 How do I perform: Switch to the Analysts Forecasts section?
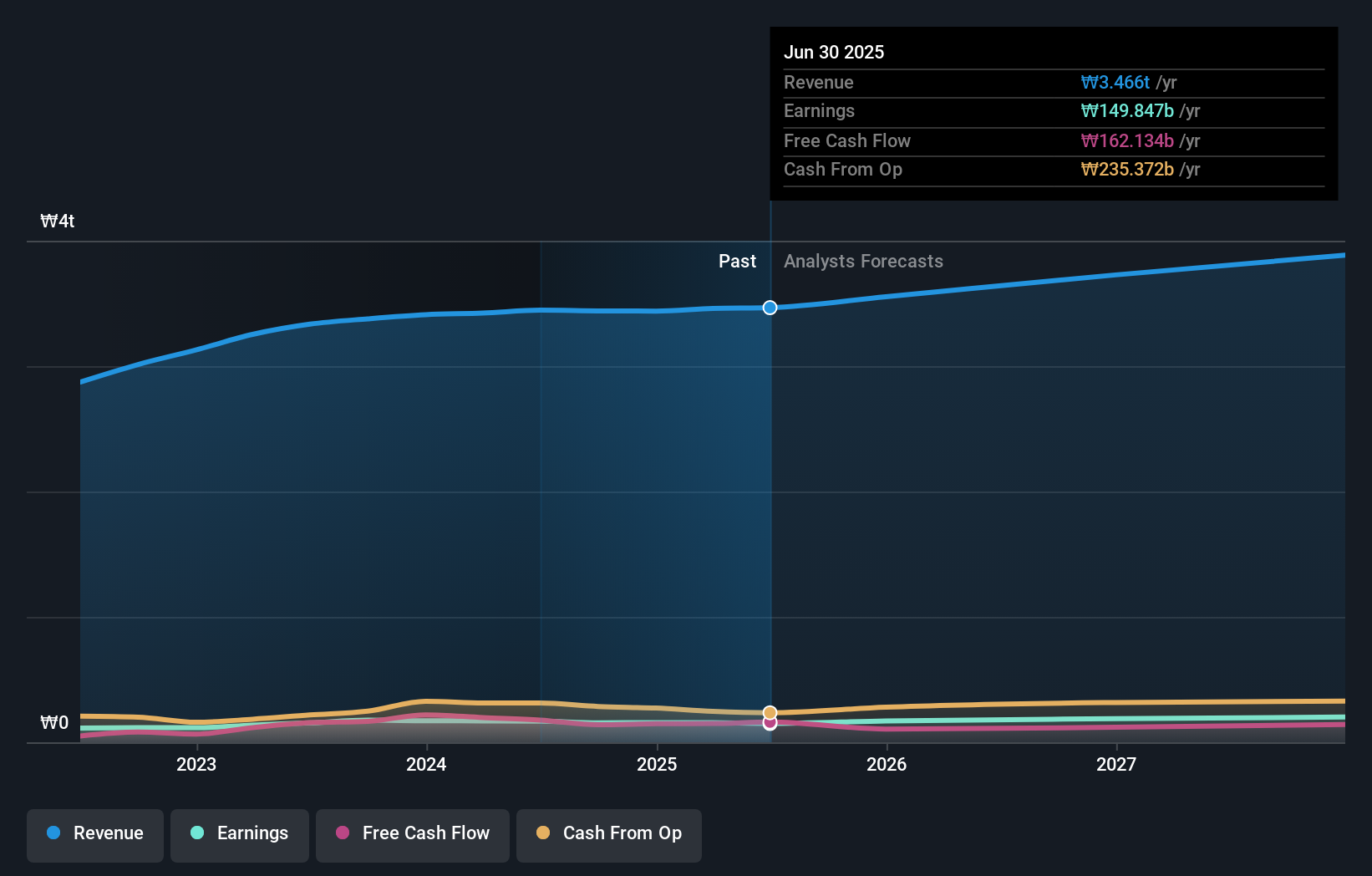tap(863, 261)
